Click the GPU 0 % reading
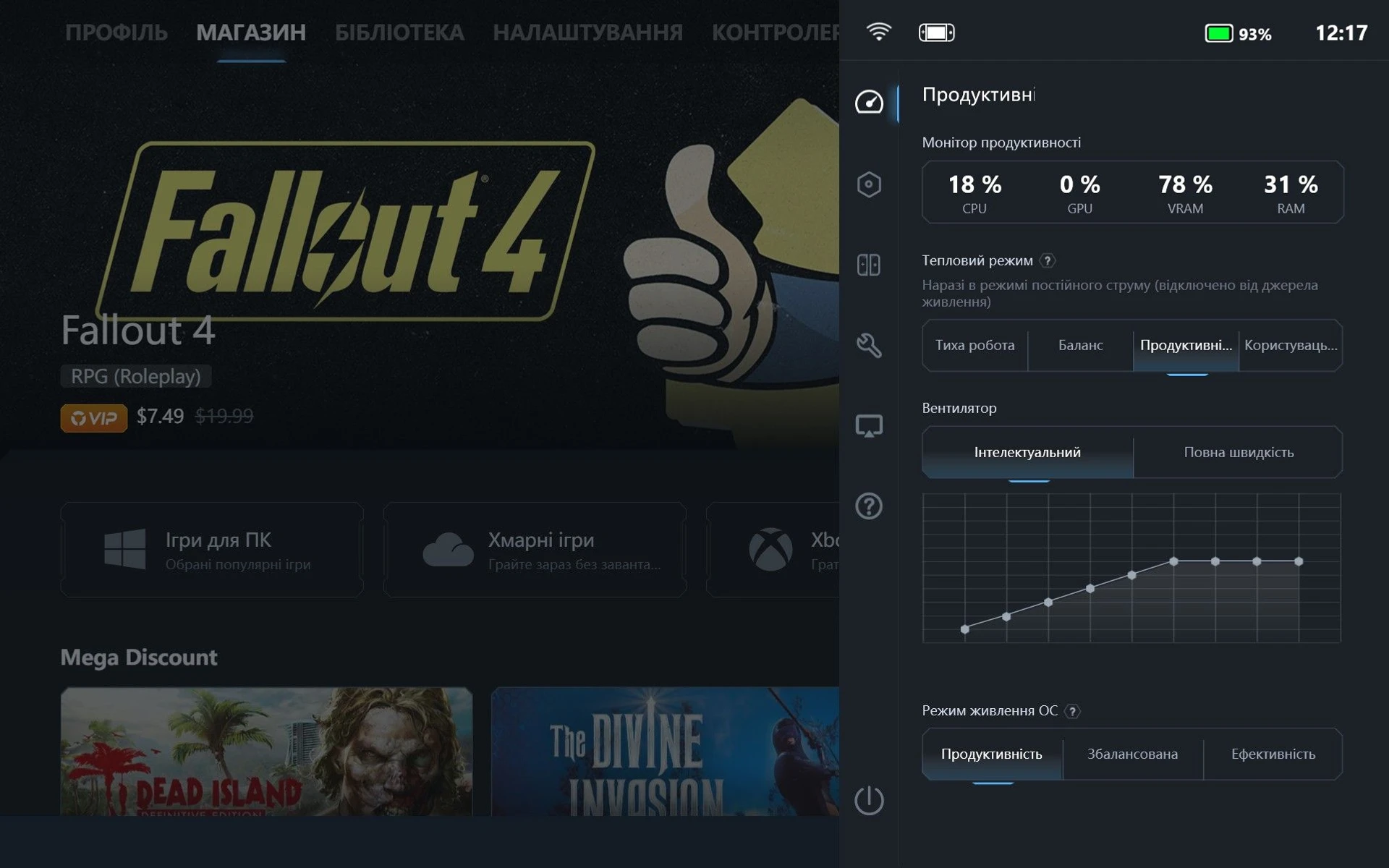Viewport: 1389px width, 868px height. tap(1079, 192)
